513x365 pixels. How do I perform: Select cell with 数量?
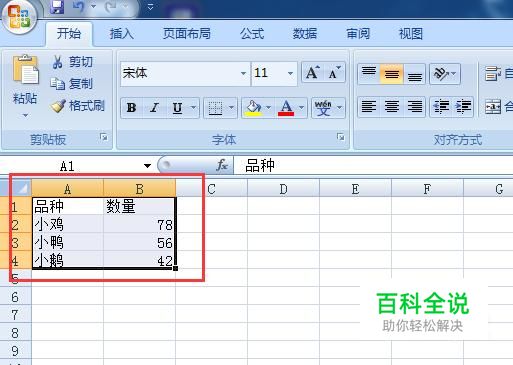click(139, 206)
